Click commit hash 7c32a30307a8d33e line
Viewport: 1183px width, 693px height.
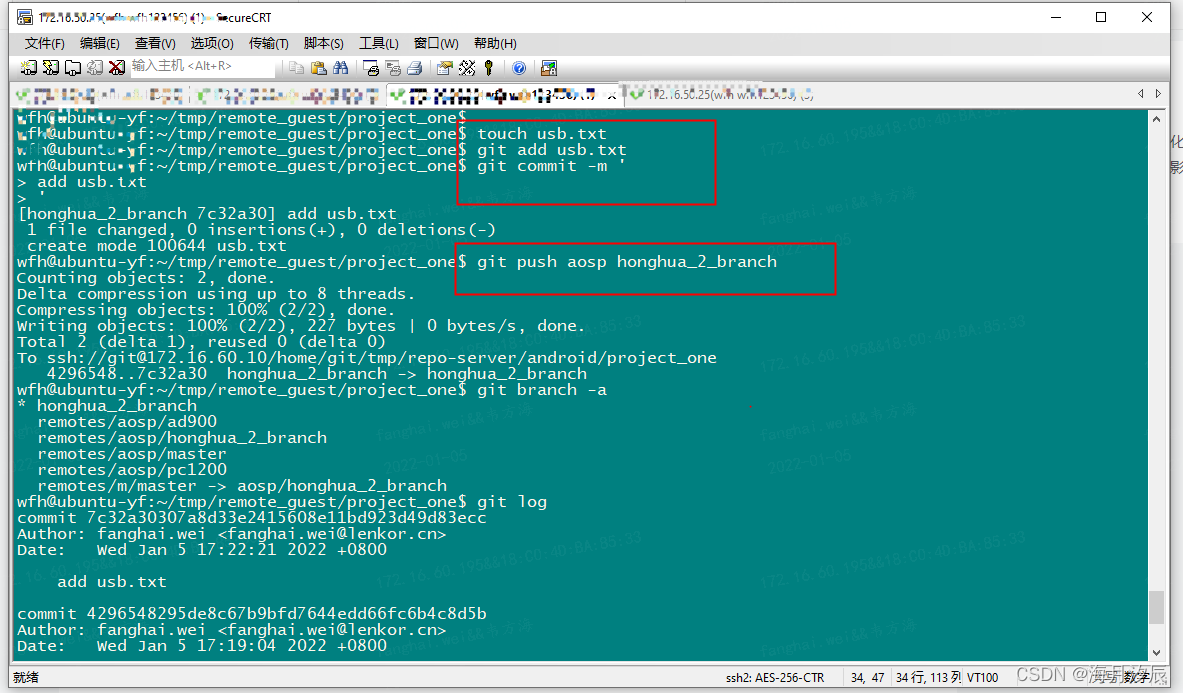(x=251, y=518)
